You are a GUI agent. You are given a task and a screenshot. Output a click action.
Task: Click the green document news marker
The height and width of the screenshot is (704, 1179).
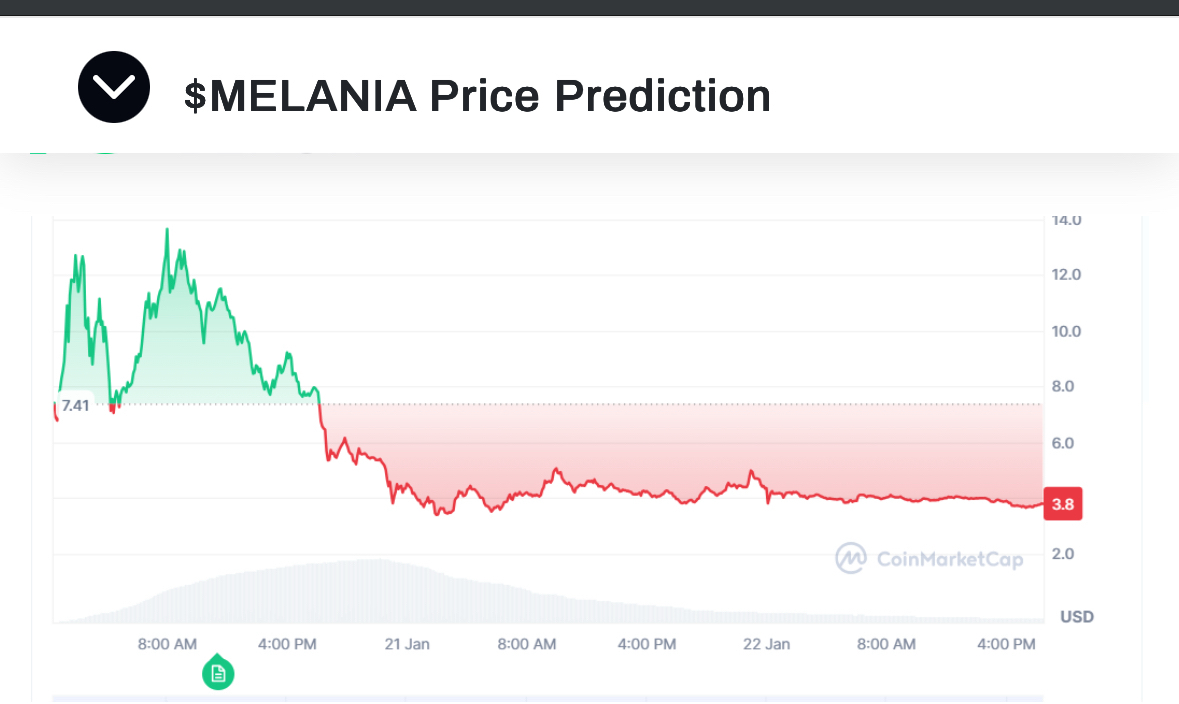click(218, 674)
